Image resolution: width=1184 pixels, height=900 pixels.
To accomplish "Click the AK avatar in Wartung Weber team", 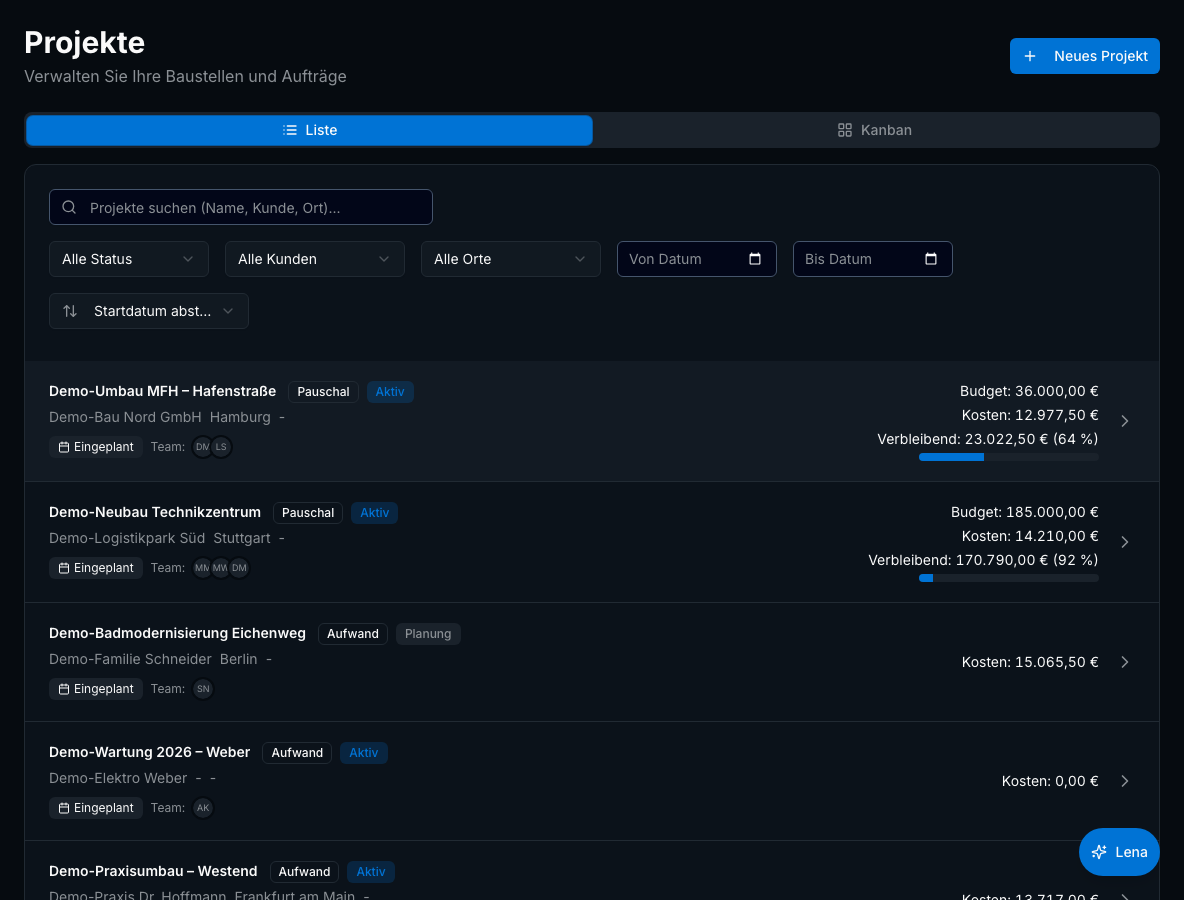I will pyautogui.click(x=203, y=808).
